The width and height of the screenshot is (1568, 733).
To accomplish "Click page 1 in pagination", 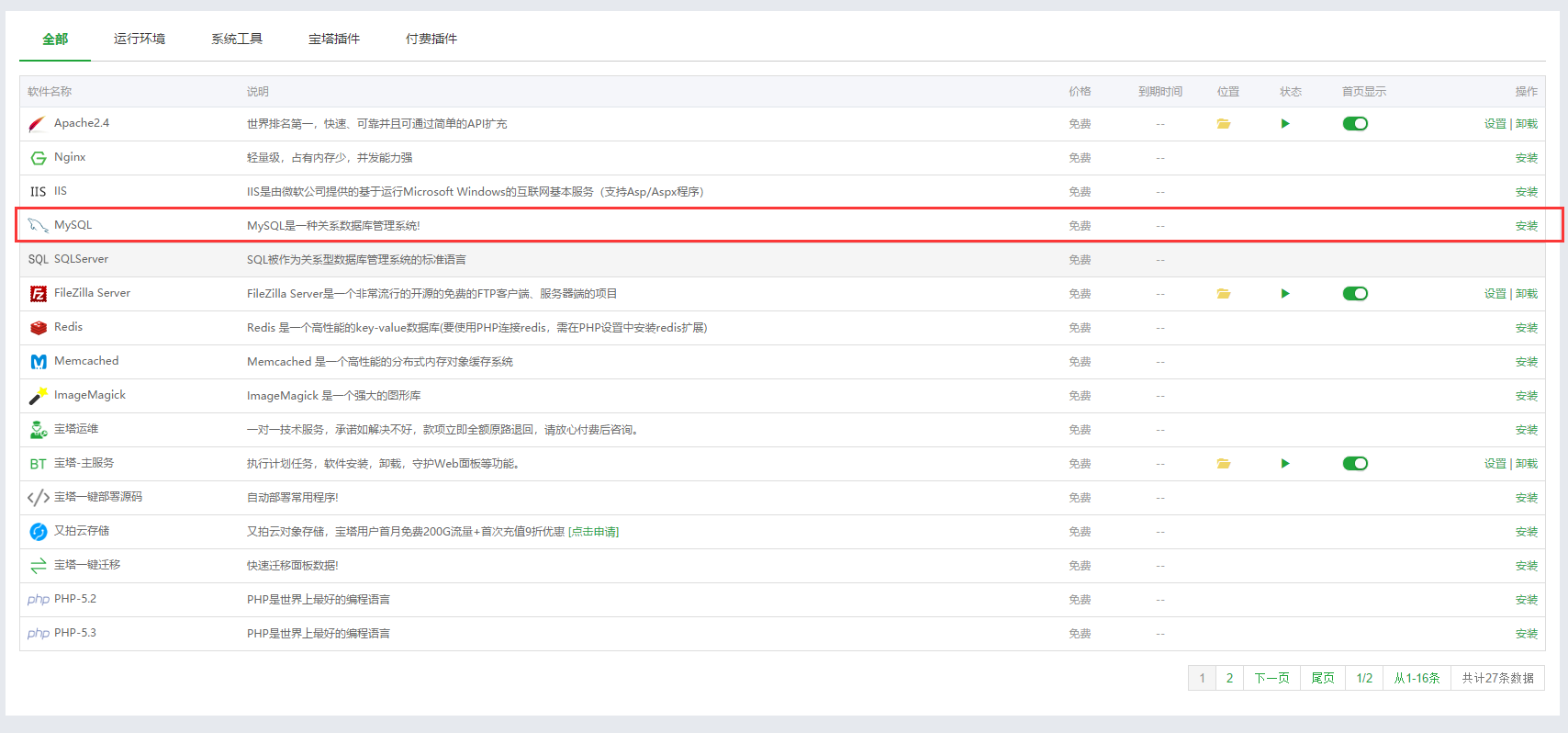I will tap(1202, 678).
